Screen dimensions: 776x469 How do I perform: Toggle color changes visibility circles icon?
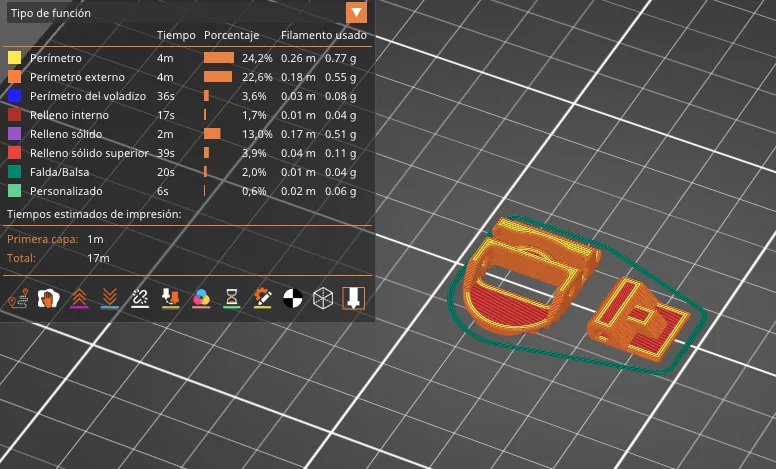point(201,298)
